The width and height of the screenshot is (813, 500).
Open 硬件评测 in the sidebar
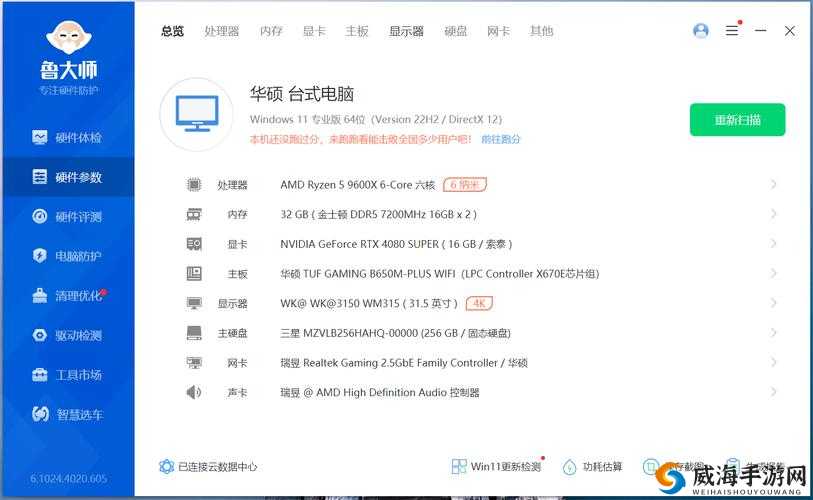pos(67,216)
